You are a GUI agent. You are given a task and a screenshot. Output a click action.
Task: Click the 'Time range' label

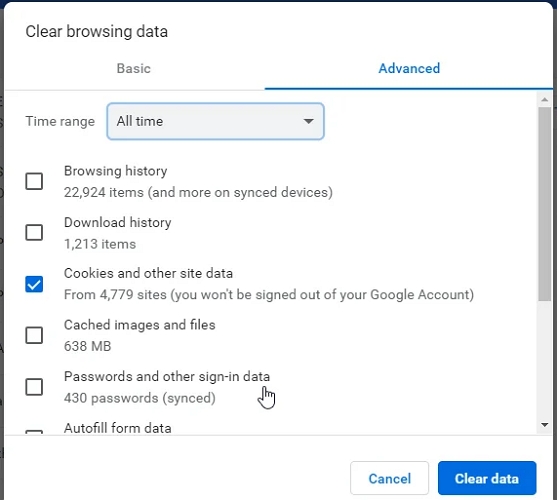click(x=60, y=121)
